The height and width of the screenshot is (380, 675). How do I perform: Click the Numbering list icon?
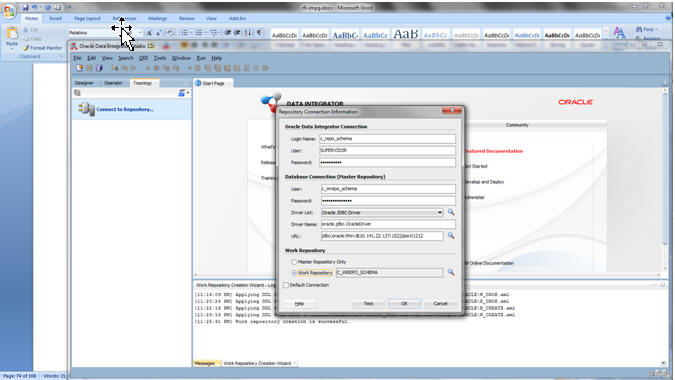pyautogui.click(x=199, y=33)
